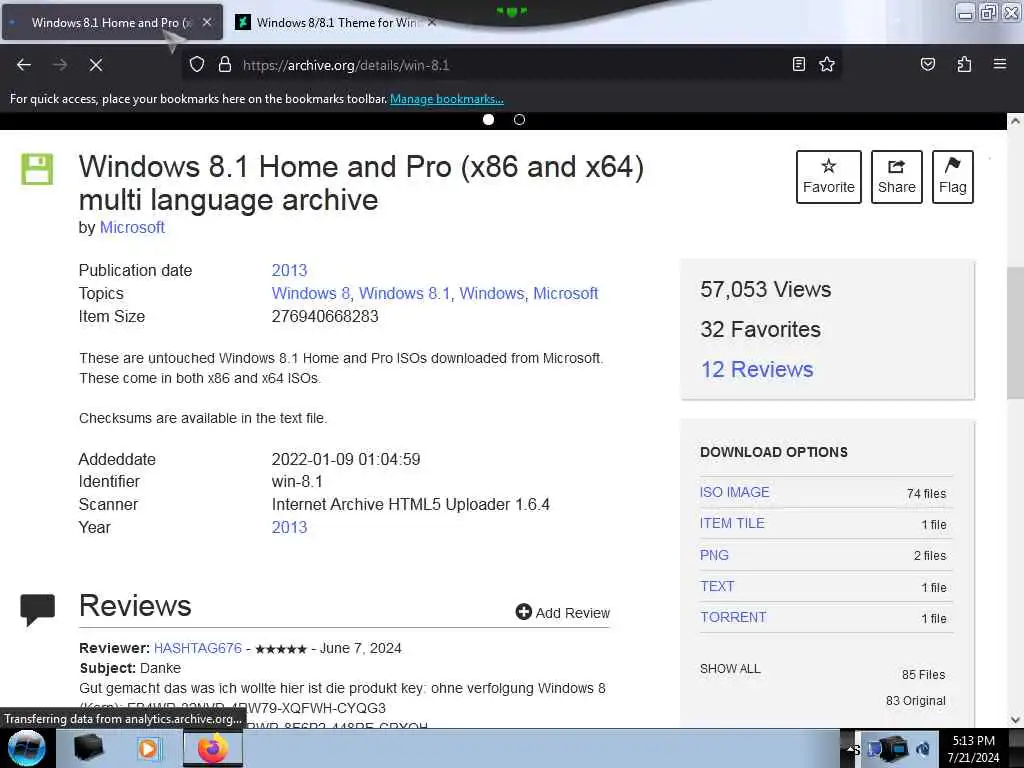This screenshot has height=768, width=1024.
Task: Stop loading the page
Action: coord(95,65)
